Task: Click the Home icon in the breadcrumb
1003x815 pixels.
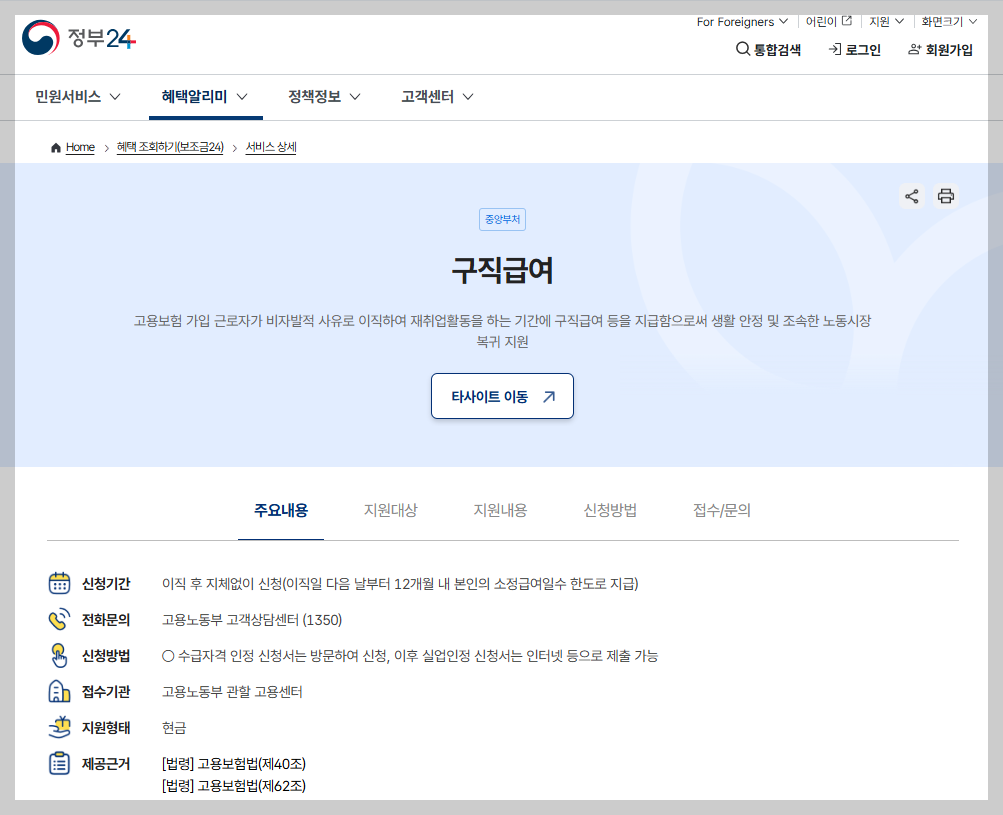Action: (x=56, y=146)
